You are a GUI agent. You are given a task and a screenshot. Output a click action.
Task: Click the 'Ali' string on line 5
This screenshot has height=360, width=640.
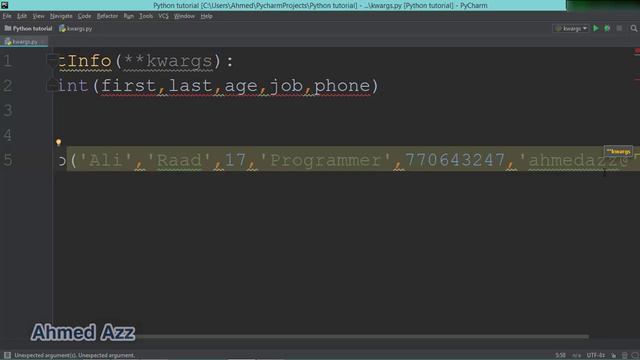[x=106, y=160]
